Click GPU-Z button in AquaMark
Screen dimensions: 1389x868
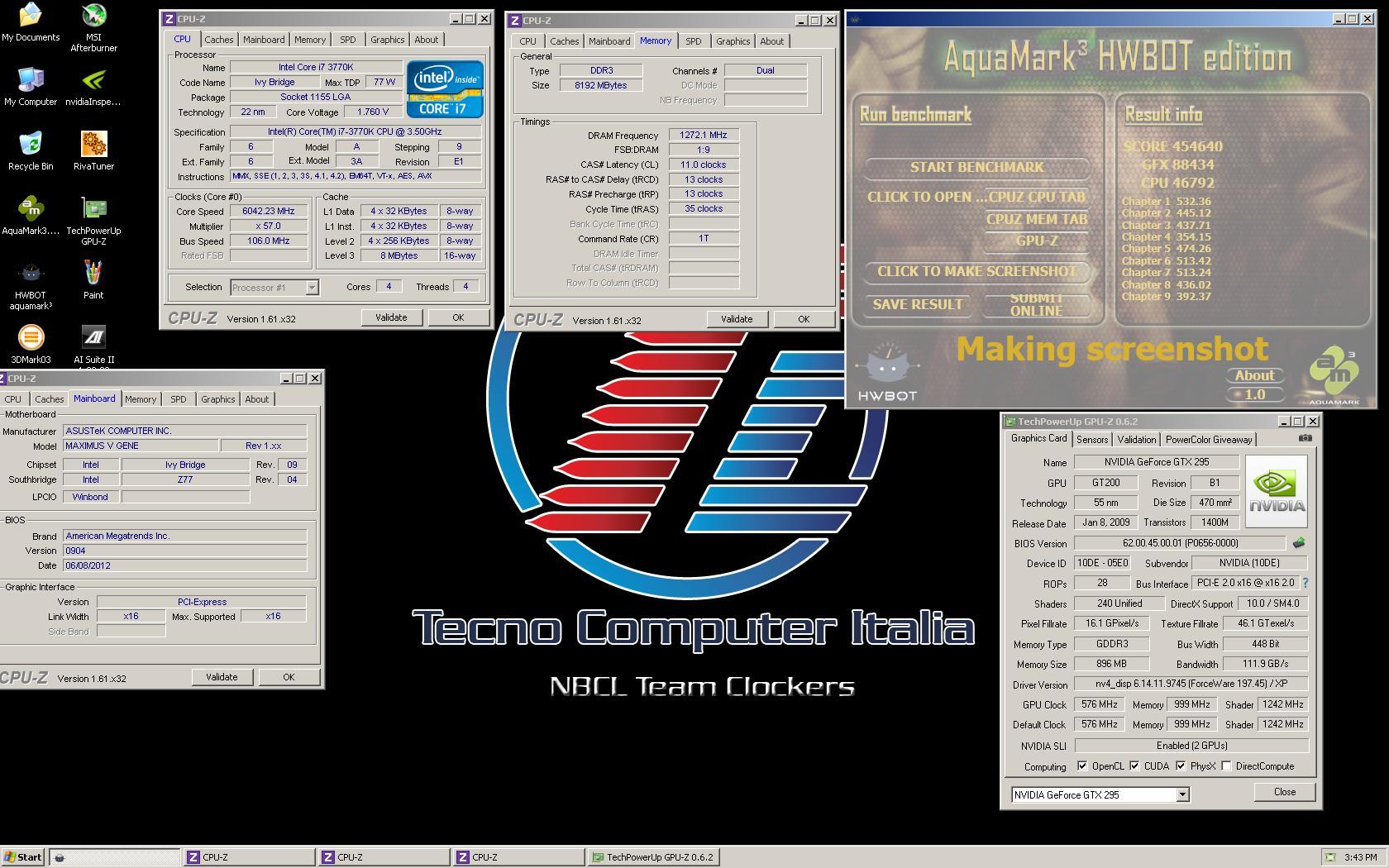[x=1037, y=241]
